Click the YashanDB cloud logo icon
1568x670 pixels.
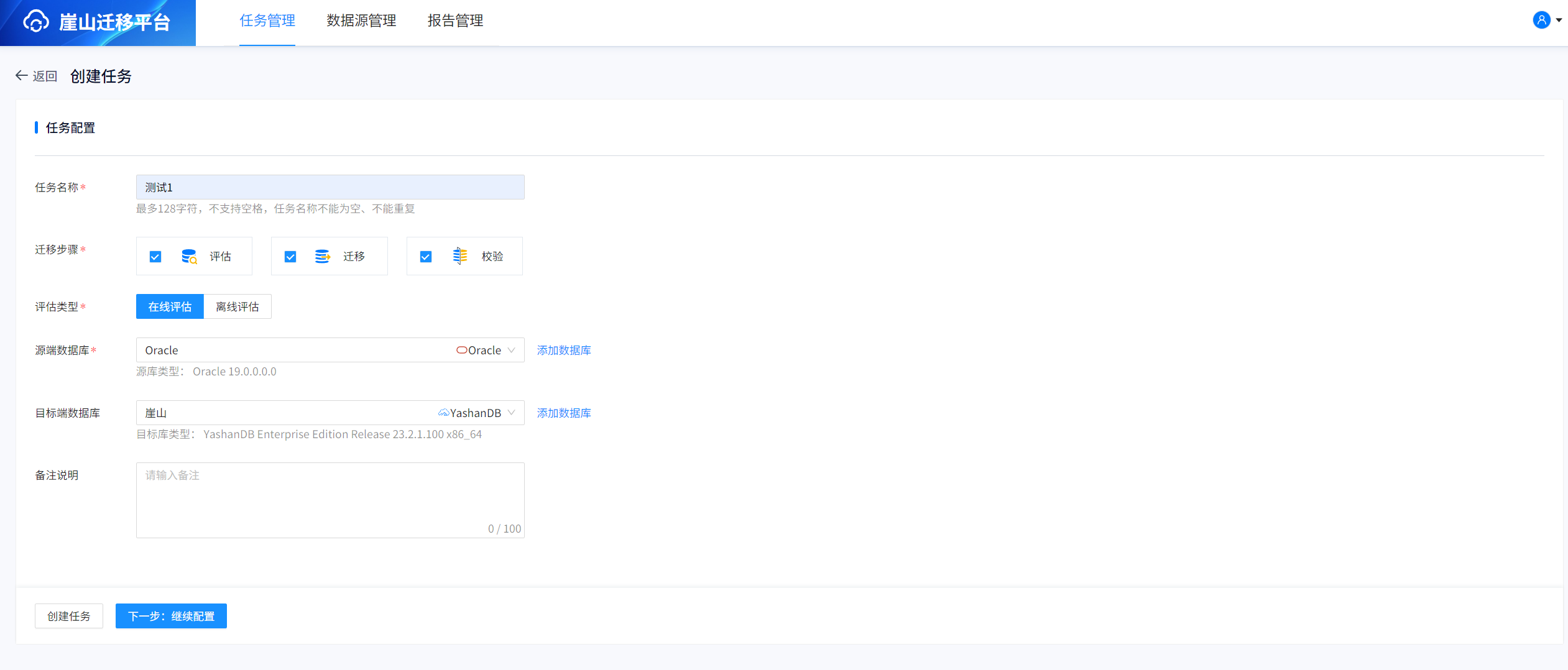[36, 22]
